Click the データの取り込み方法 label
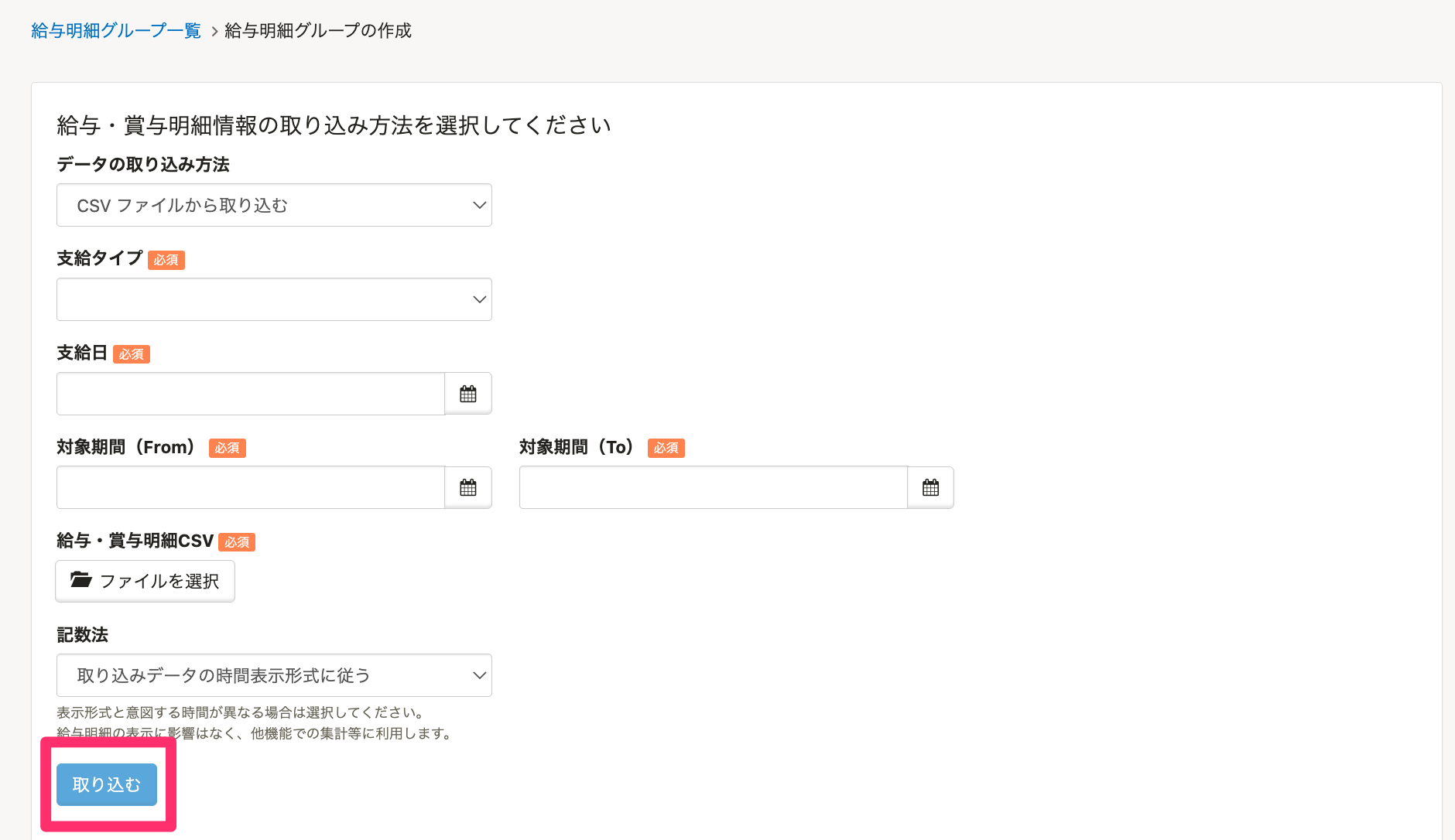The height and width of the screenshot is (840, 1455). 143,165
